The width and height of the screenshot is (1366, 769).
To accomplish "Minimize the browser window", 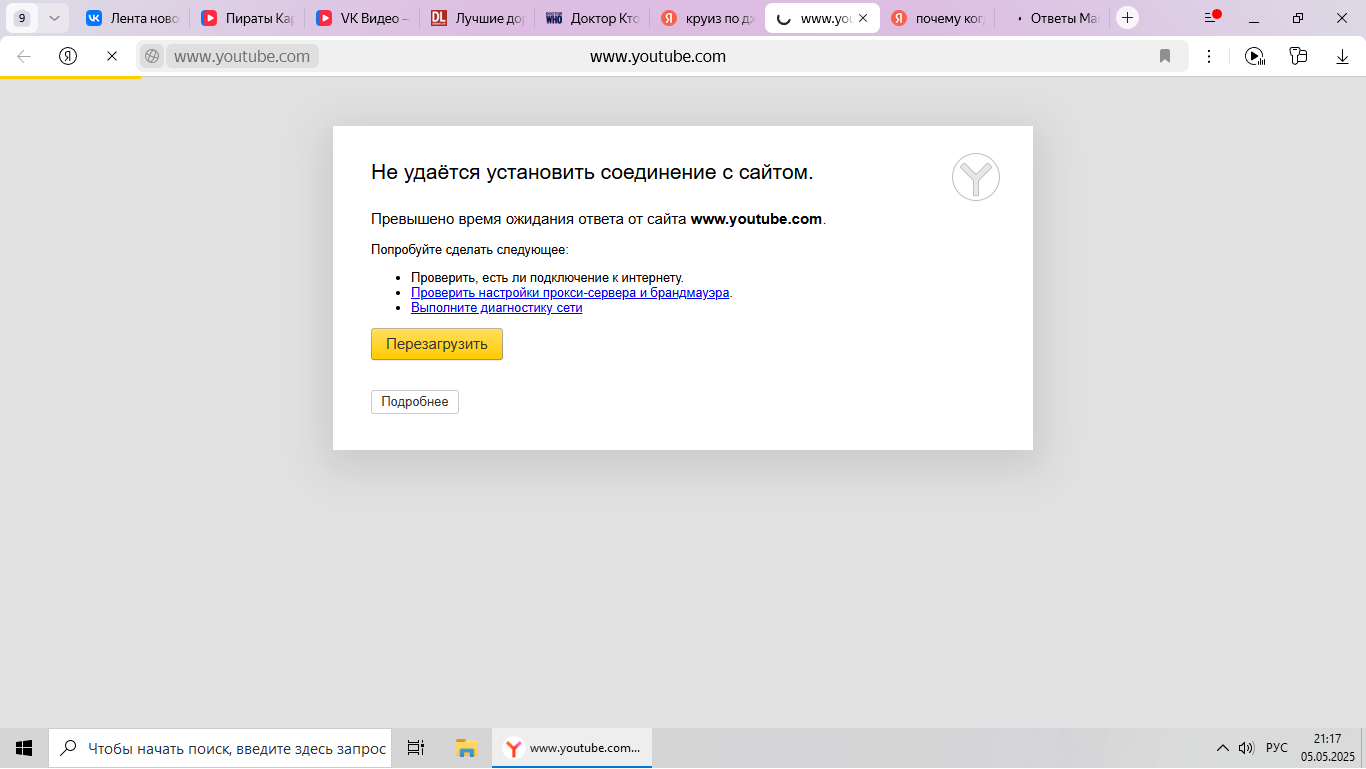I will coord(1254,18).
